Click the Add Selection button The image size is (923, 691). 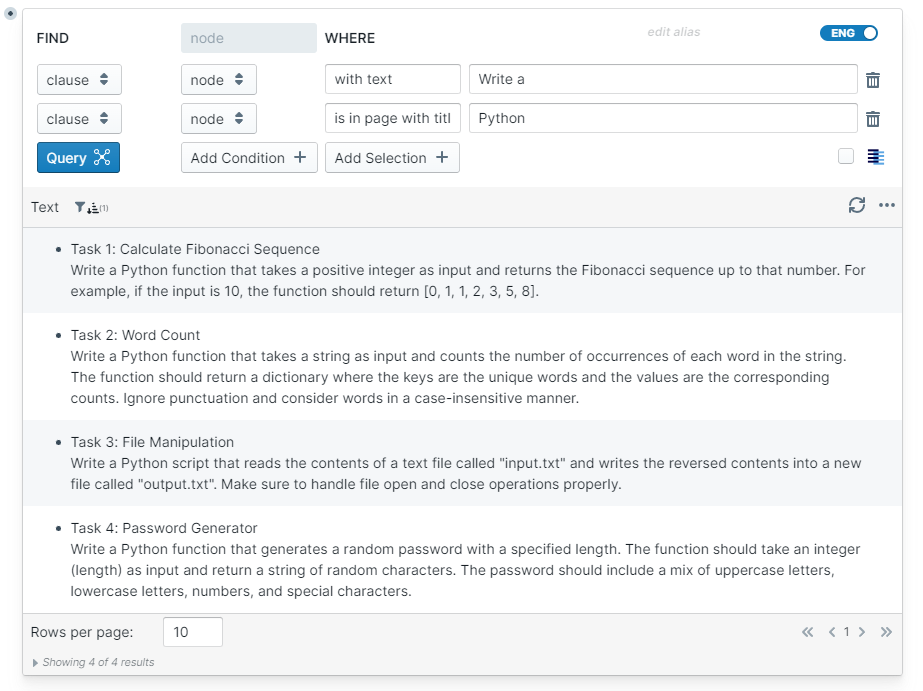(x=392, y=158)
